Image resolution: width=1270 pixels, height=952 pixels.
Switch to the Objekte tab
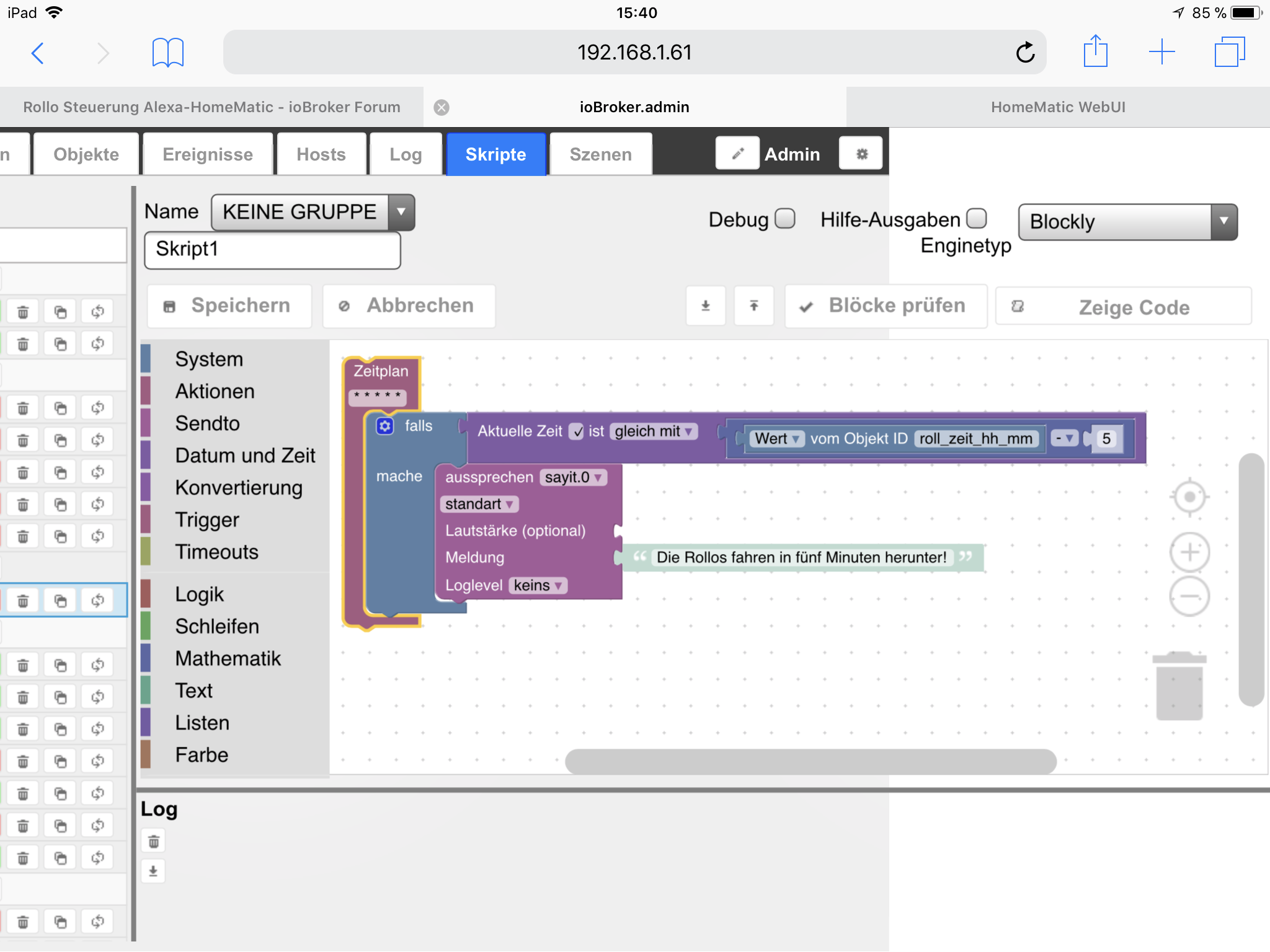coord(86,154)
